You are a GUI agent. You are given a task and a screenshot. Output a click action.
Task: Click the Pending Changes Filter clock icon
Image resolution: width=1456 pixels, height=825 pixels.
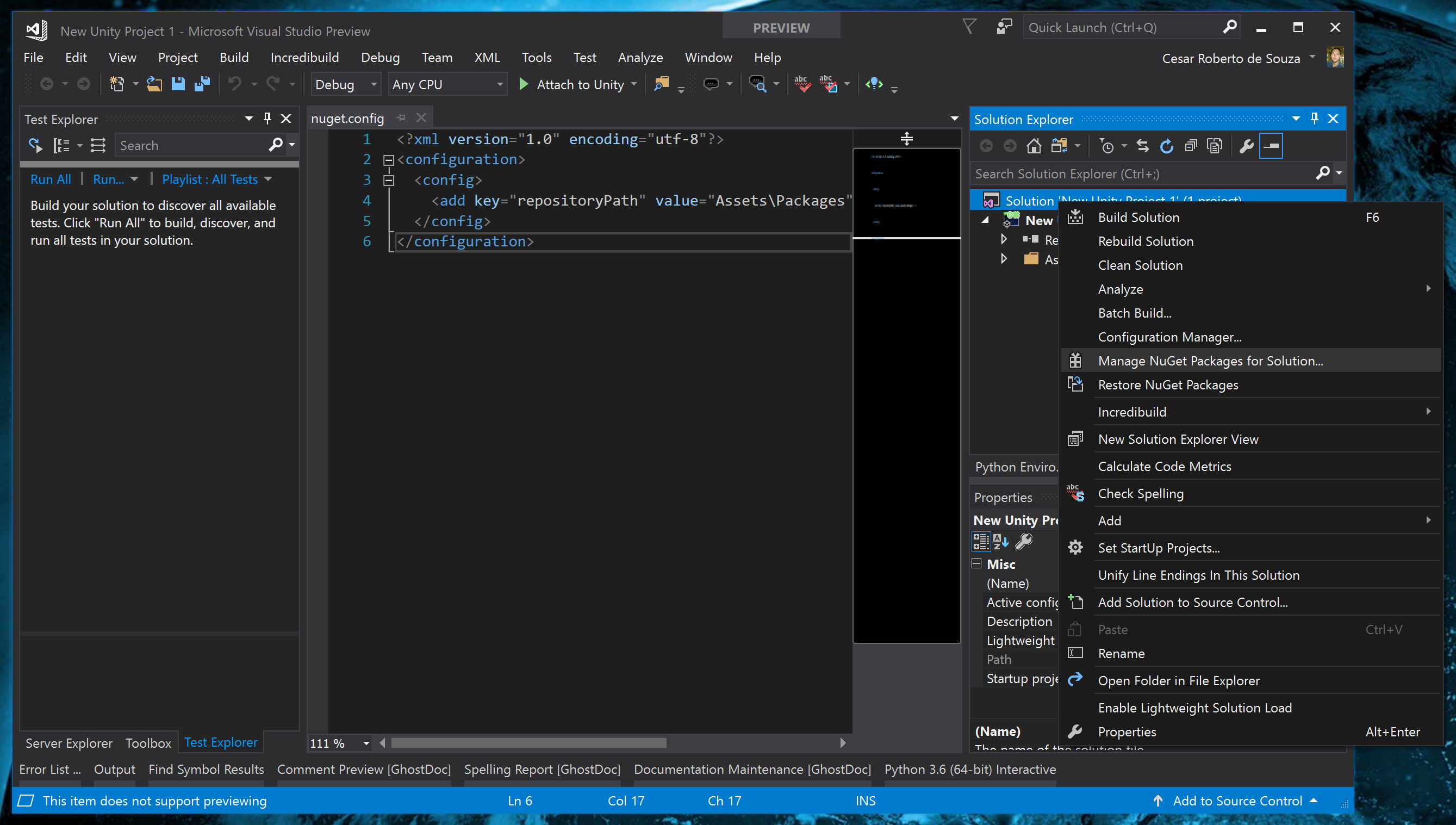[x=1106, y=146]
